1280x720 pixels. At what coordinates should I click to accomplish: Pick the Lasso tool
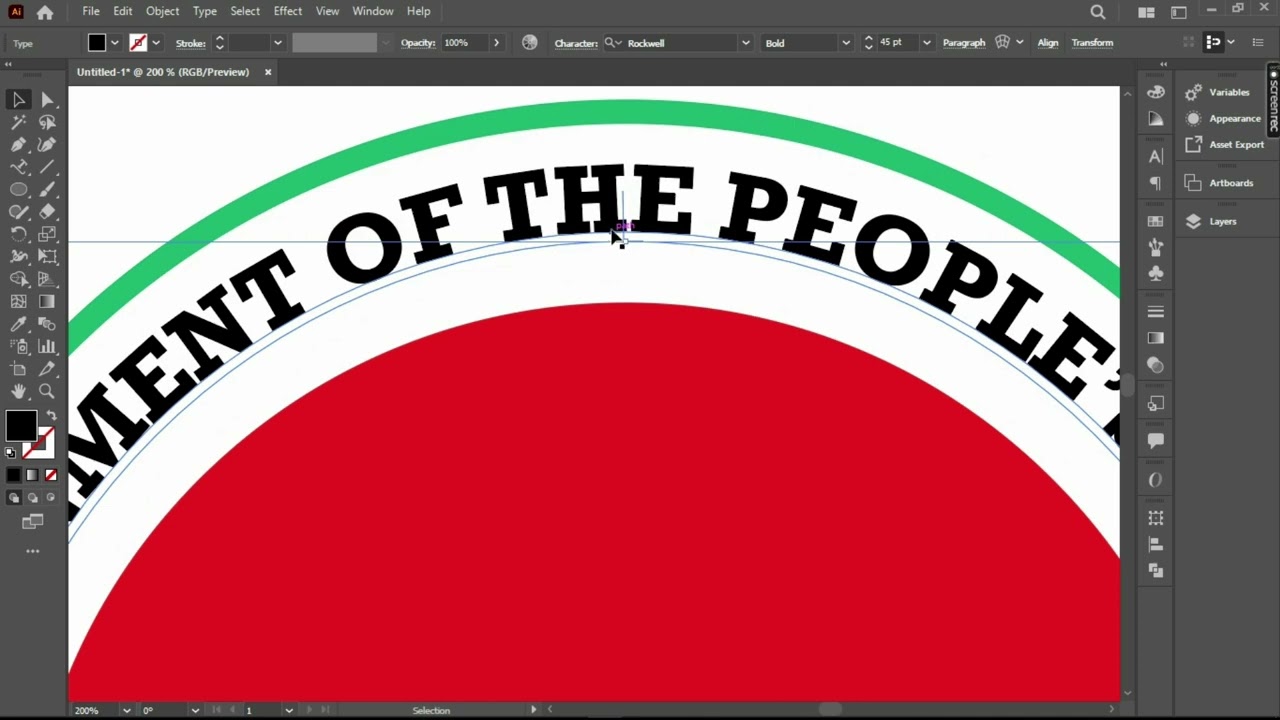pos(47,122)
